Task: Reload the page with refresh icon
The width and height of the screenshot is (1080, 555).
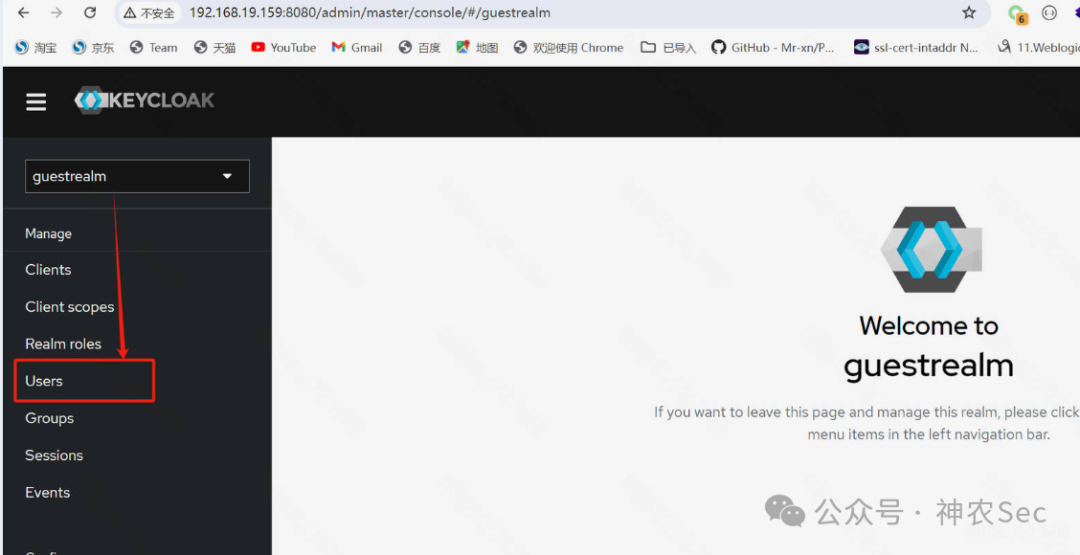Action: 90,12
